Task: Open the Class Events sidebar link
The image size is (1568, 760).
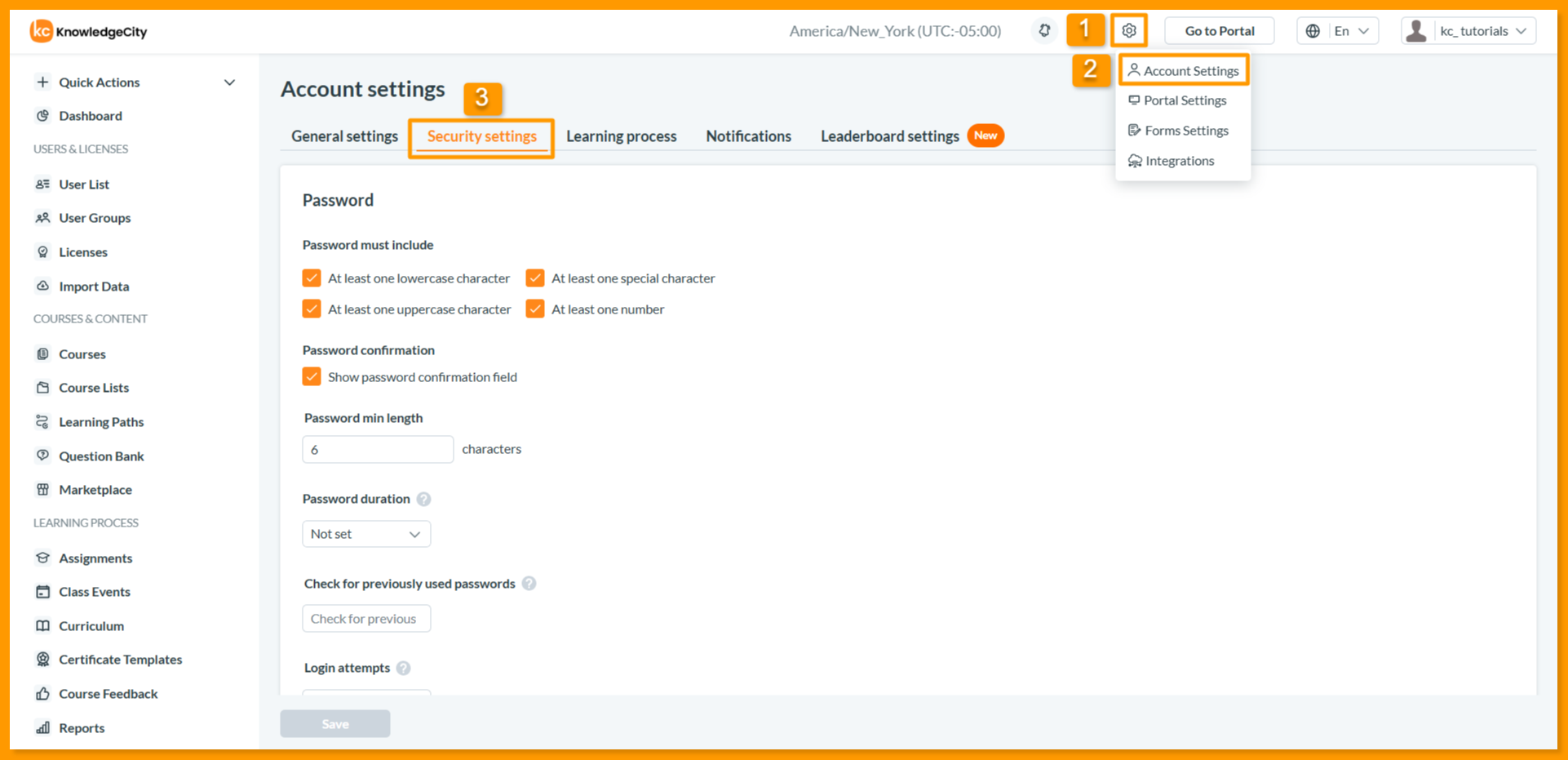Action: [x=95, y=592]
